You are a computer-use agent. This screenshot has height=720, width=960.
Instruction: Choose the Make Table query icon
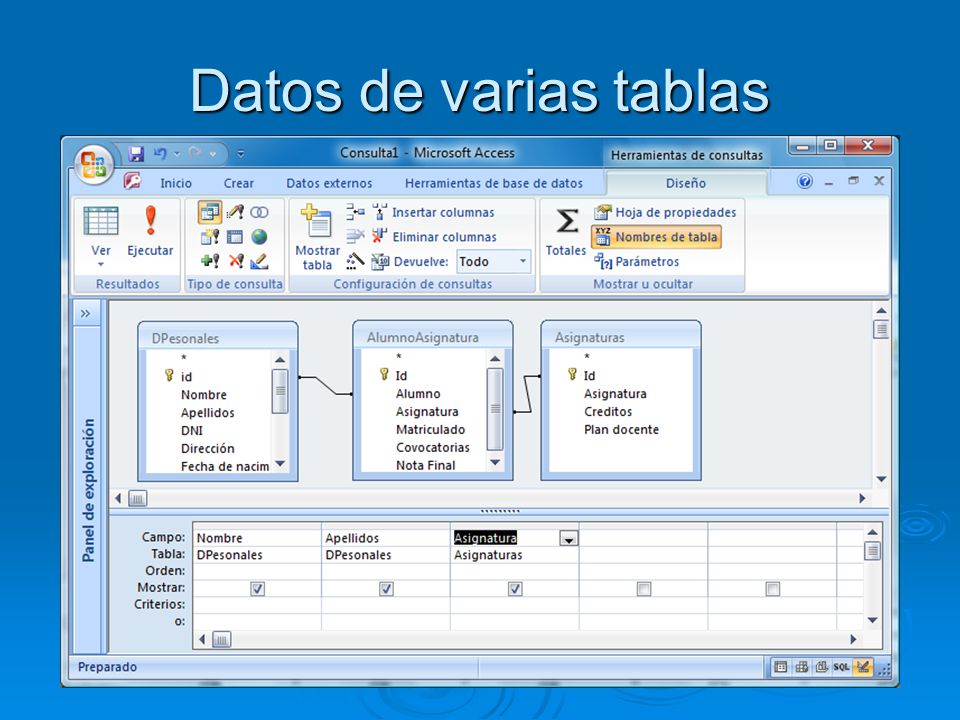click(x=210, y=237)
